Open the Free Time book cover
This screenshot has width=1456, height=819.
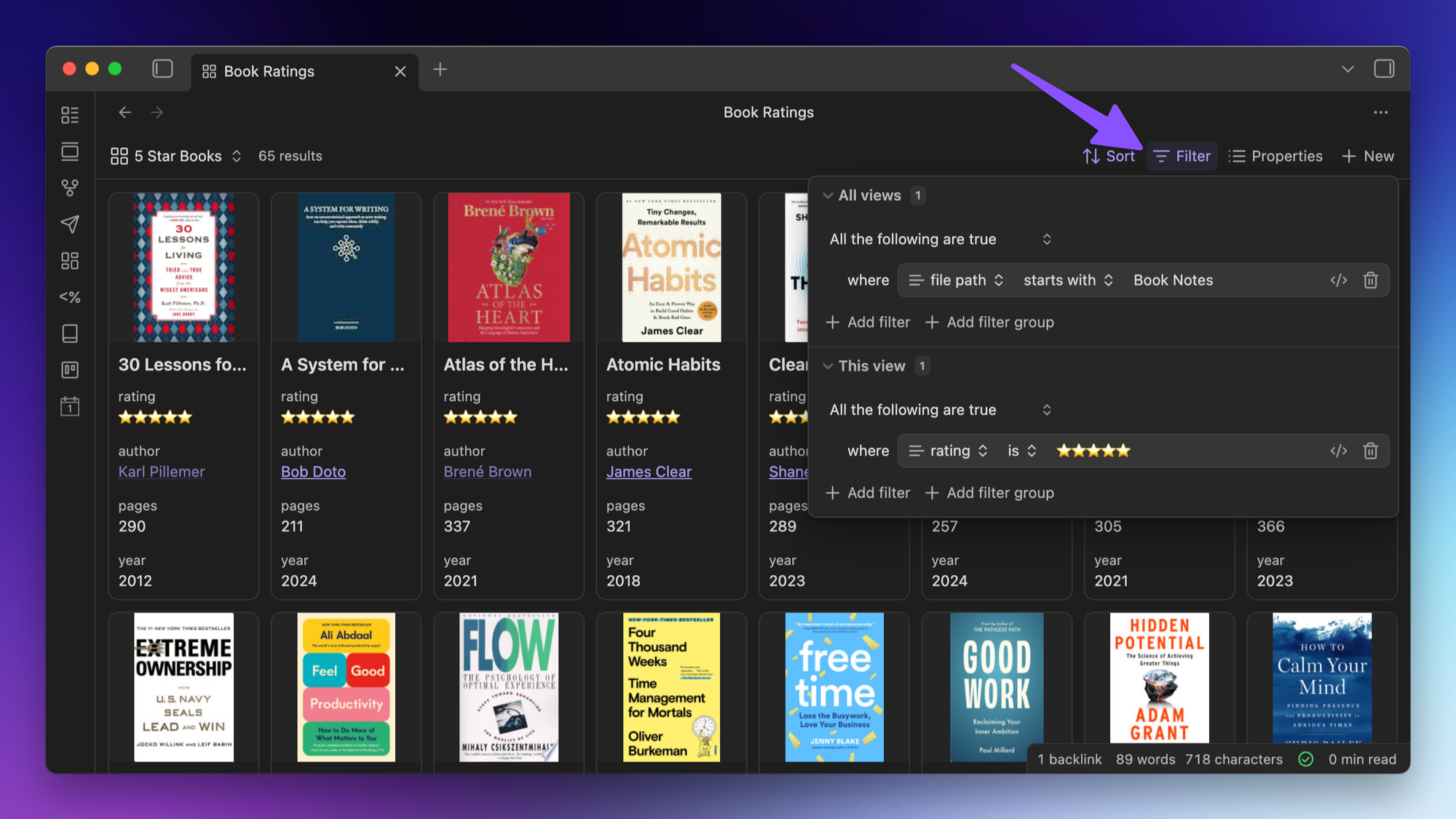click(x=834, y=687)
